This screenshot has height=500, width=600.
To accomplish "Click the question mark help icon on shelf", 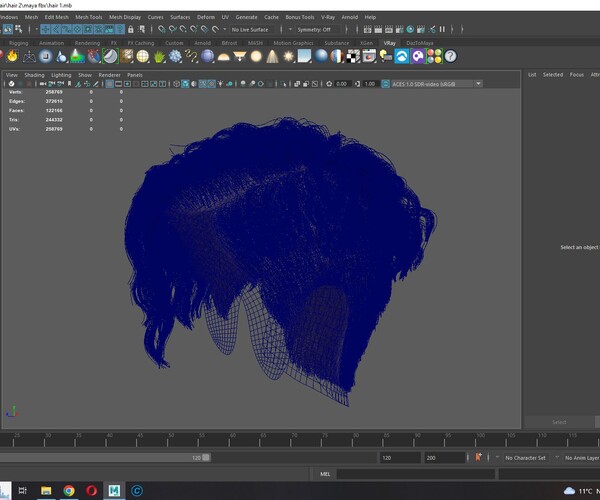I will 450,57.
